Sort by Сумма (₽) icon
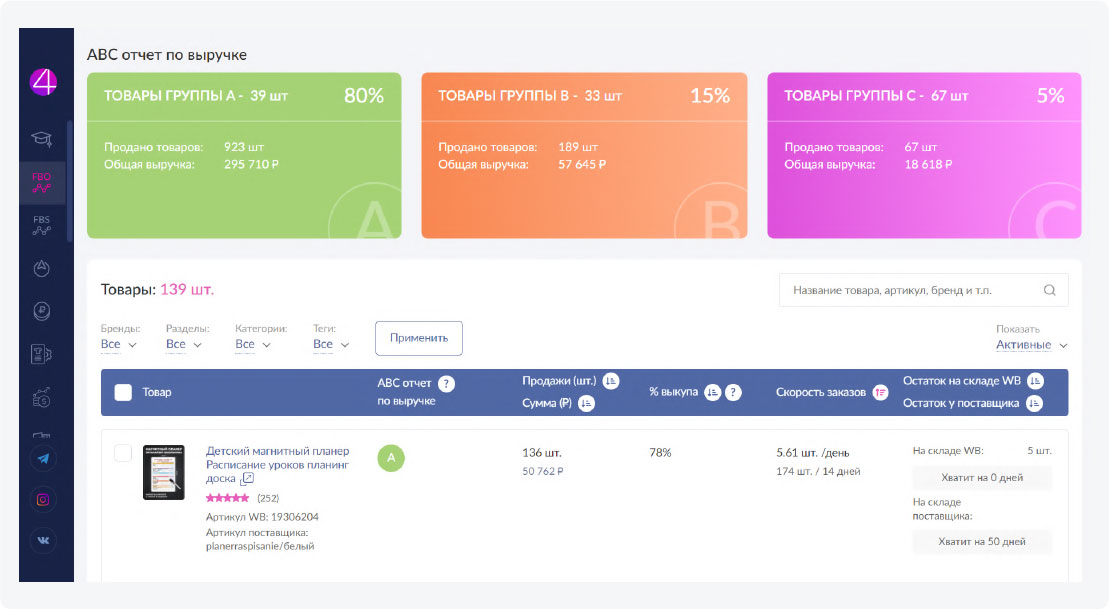1109x609 pixels. coord(586,403)
